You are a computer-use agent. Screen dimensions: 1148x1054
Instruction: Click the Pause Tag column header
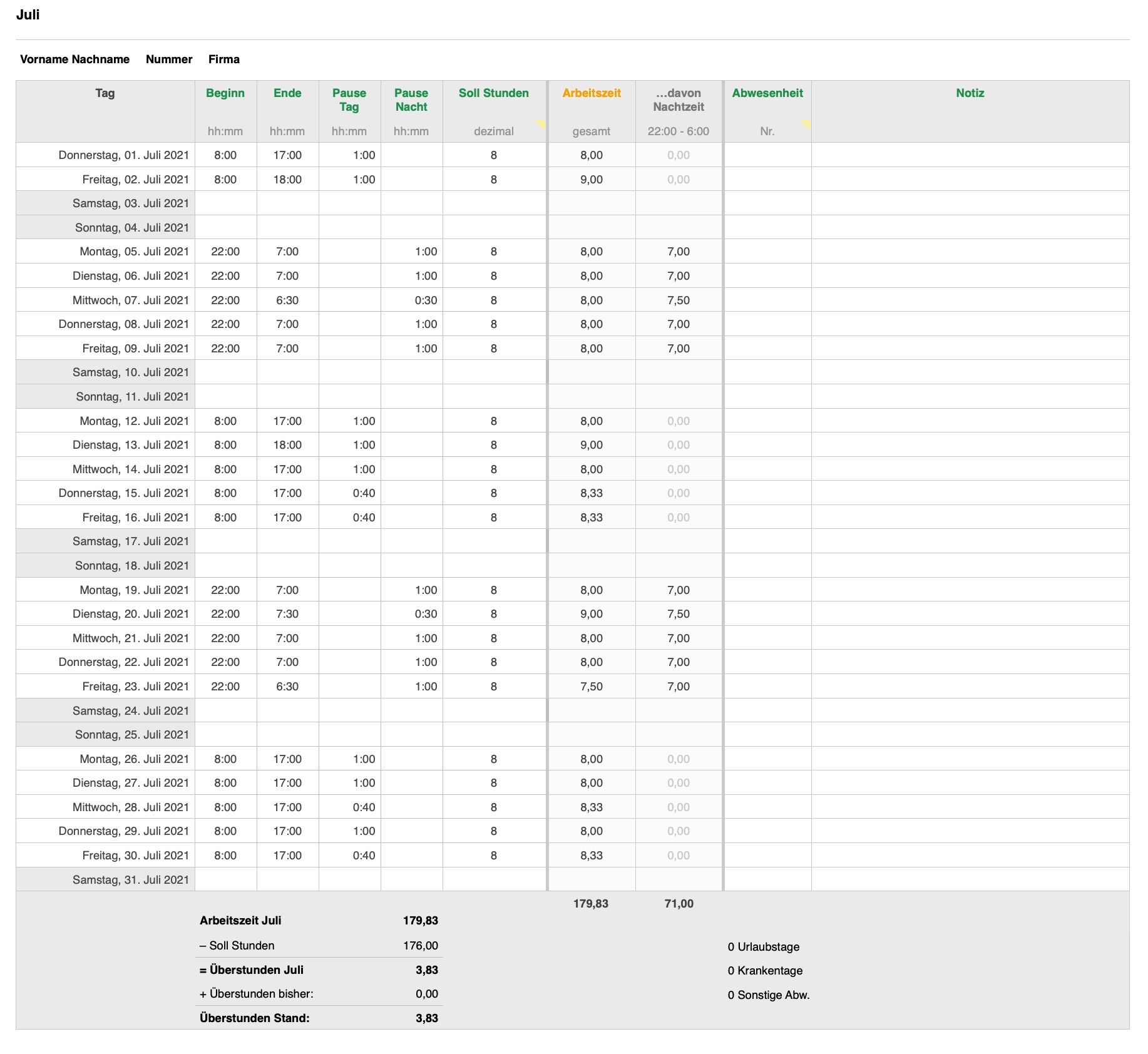pyautogui.click(x=349, y=100)
